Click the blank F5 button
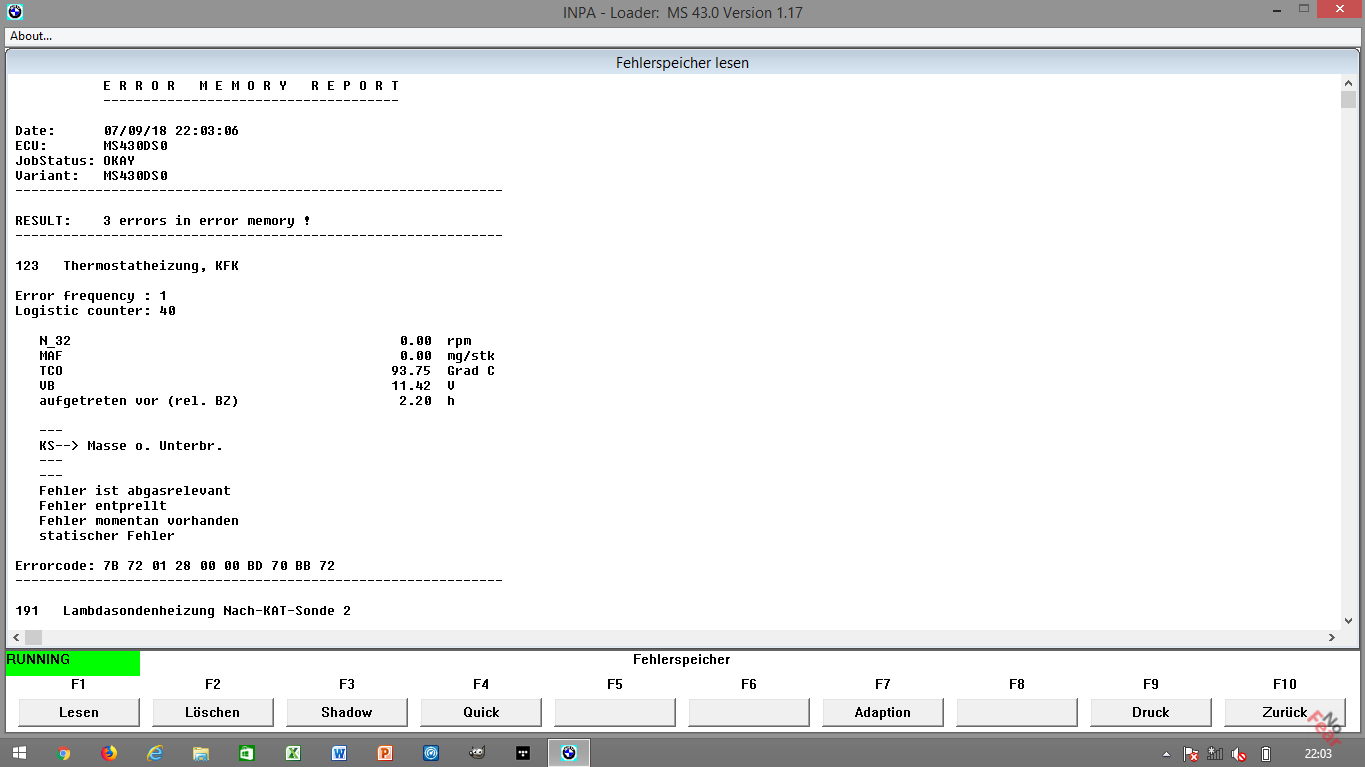1365x767 pixels. tap(615, 712)
